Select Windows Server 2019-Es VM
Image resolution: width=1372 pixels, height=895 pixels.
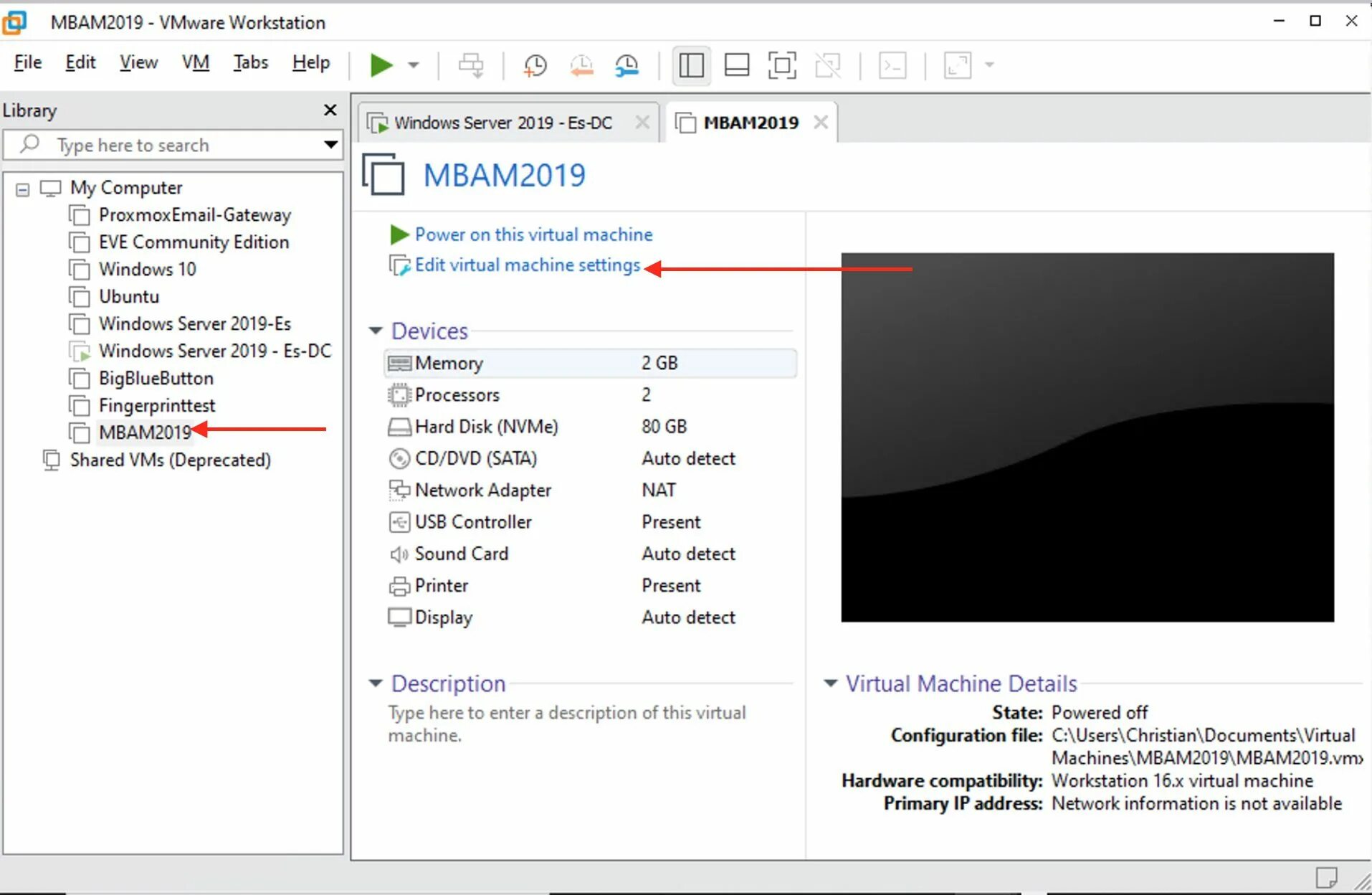click(x=195, y=324)
